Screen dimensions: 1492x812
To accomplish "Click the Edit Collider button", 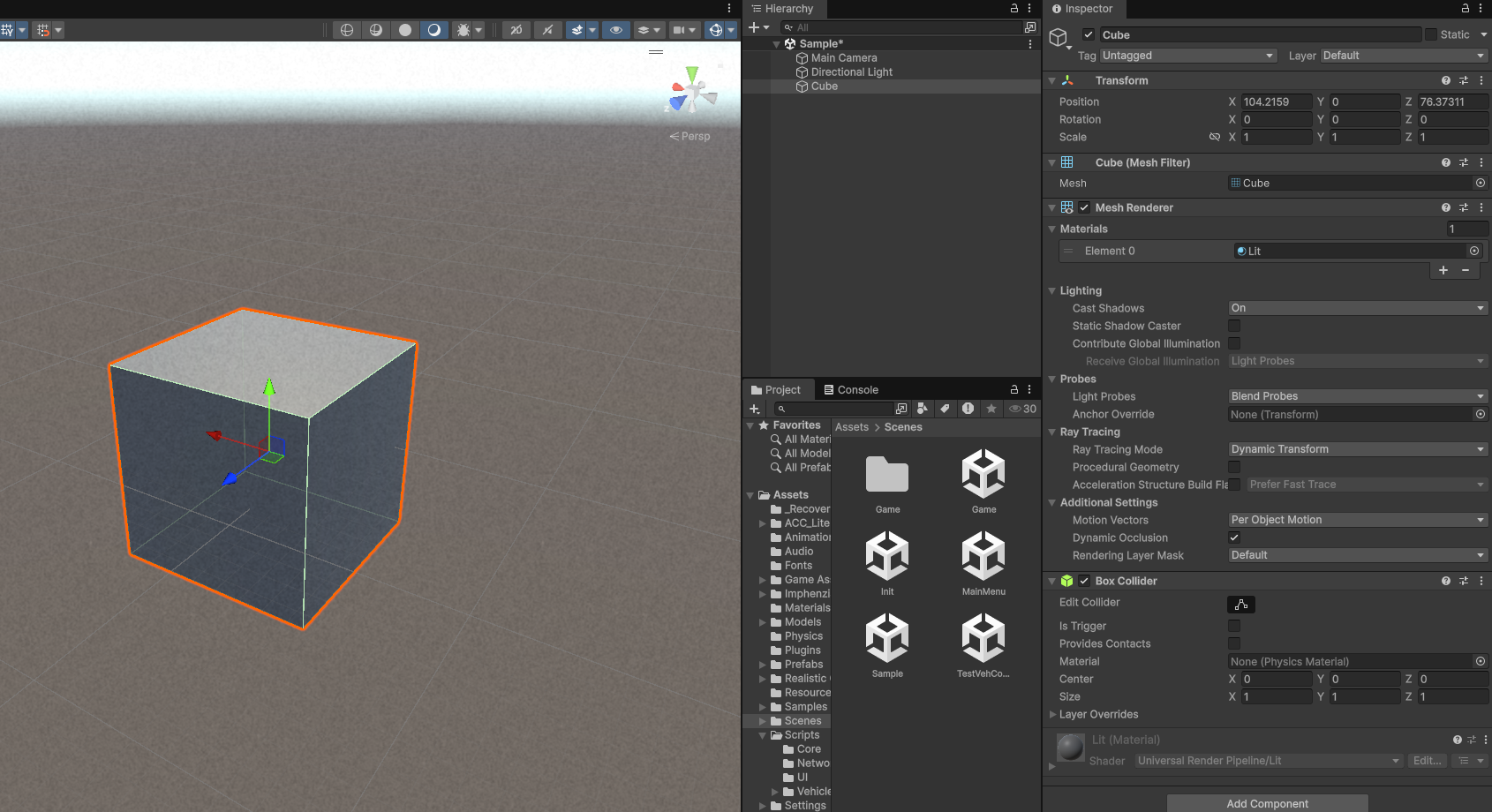I will pyautogui.click(x=1241, y=605).
